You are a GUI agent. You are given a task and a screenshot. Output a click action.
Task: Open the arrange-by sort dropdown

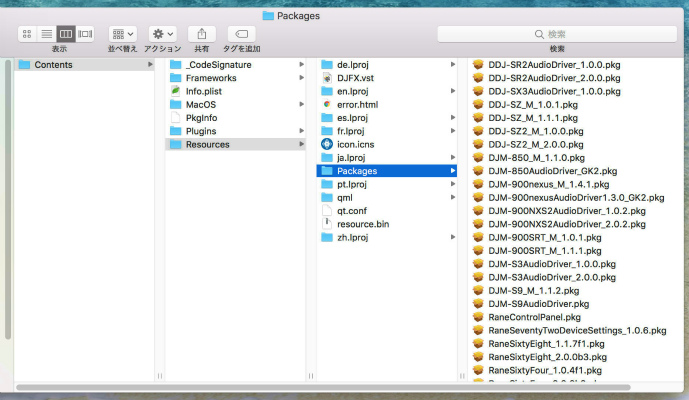pyautogui.click(x=123, y=34)
